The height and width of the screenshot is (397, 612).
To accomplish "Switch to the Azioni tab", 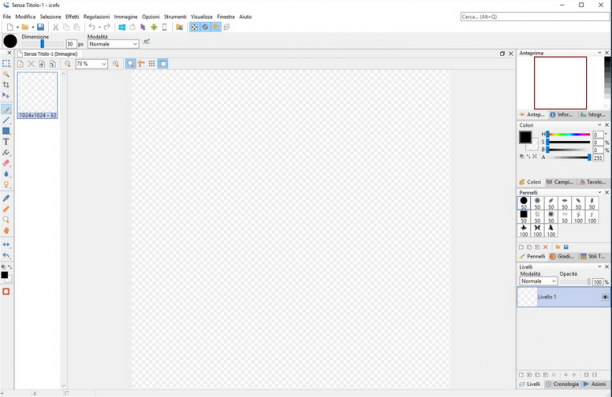I will 595,384.
